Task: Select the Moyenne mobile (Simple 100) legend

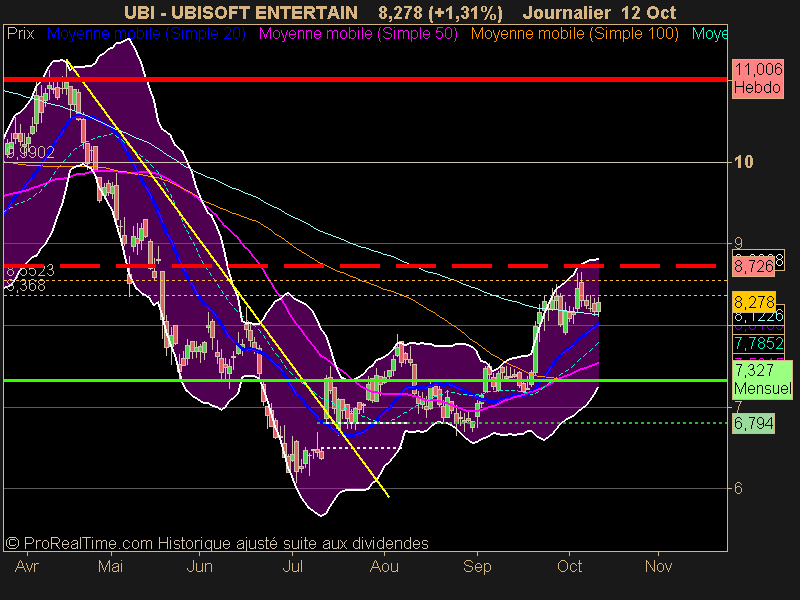Action: click(574, 34)
